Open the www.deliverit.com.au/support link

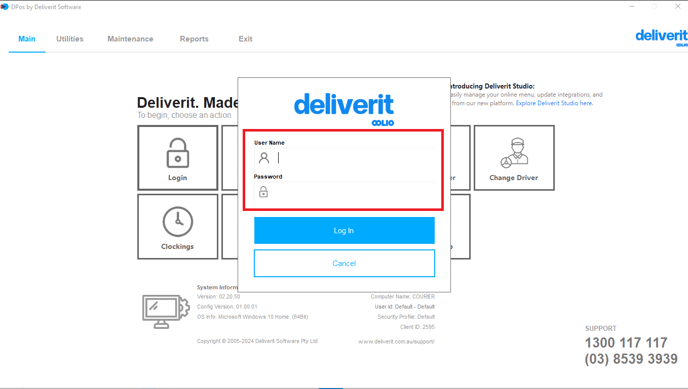tap(396, 342)
